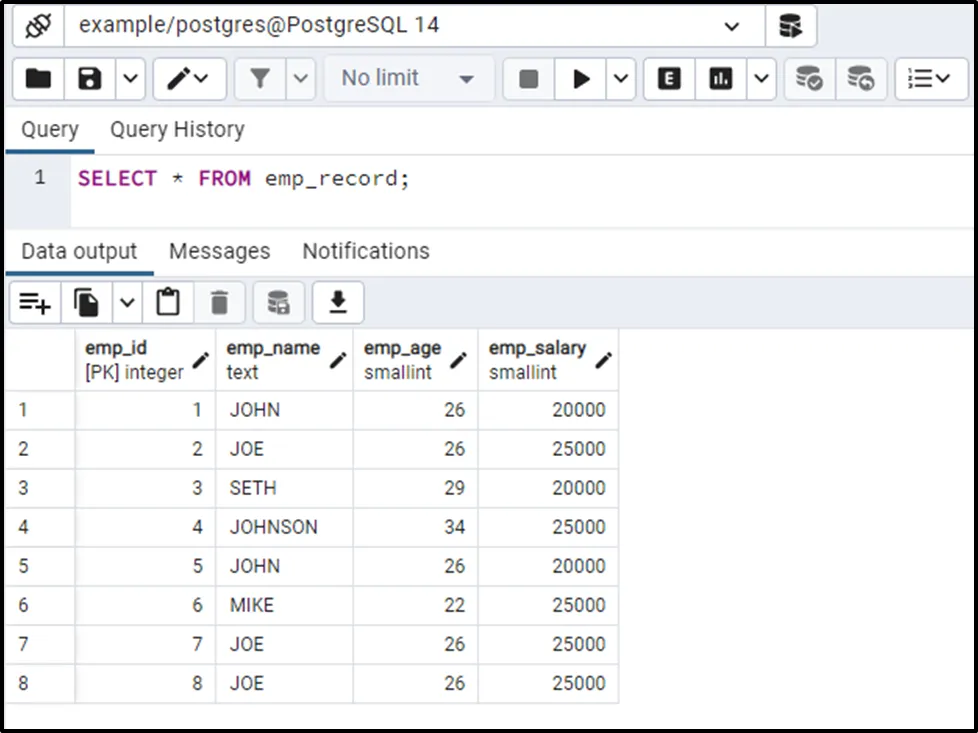Click the Add row icon
Image resolution: width=978 pixels, height=733 pixels.
tap(35, 303)
